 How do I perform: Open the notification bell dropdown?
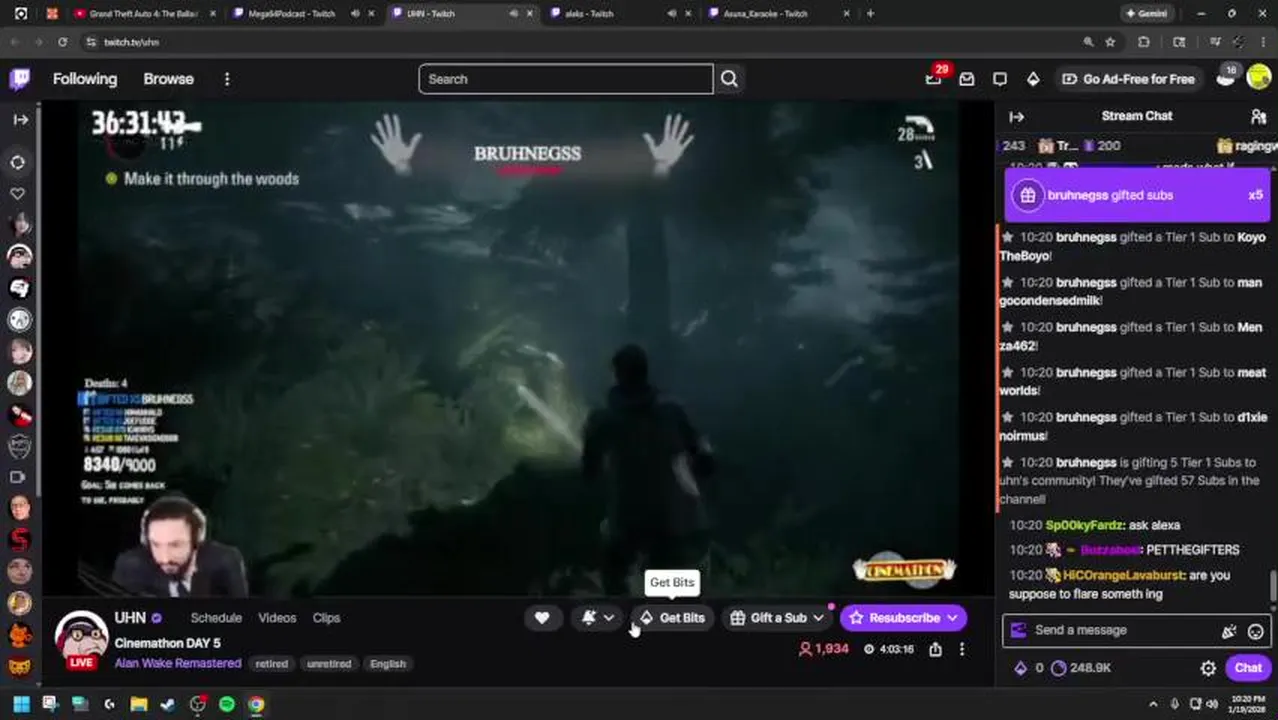598,618
